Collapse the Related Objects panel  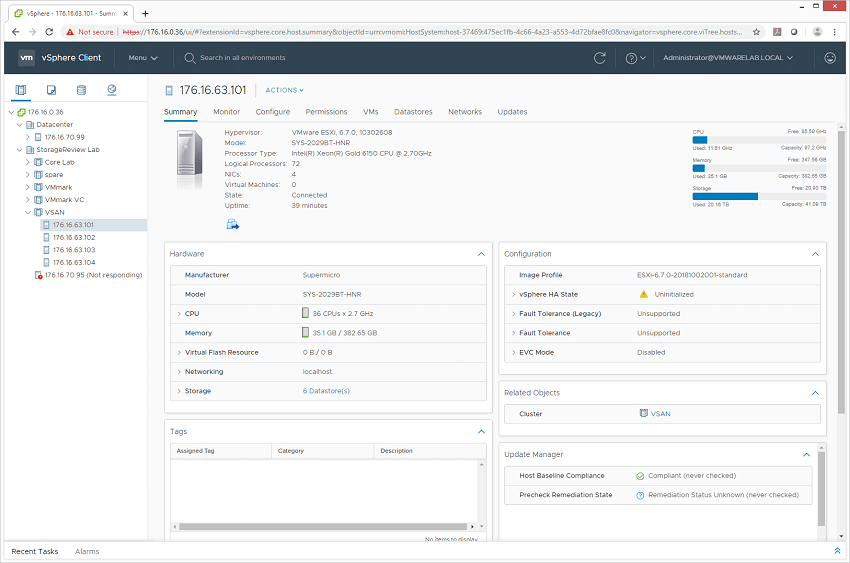click(815, 393)
